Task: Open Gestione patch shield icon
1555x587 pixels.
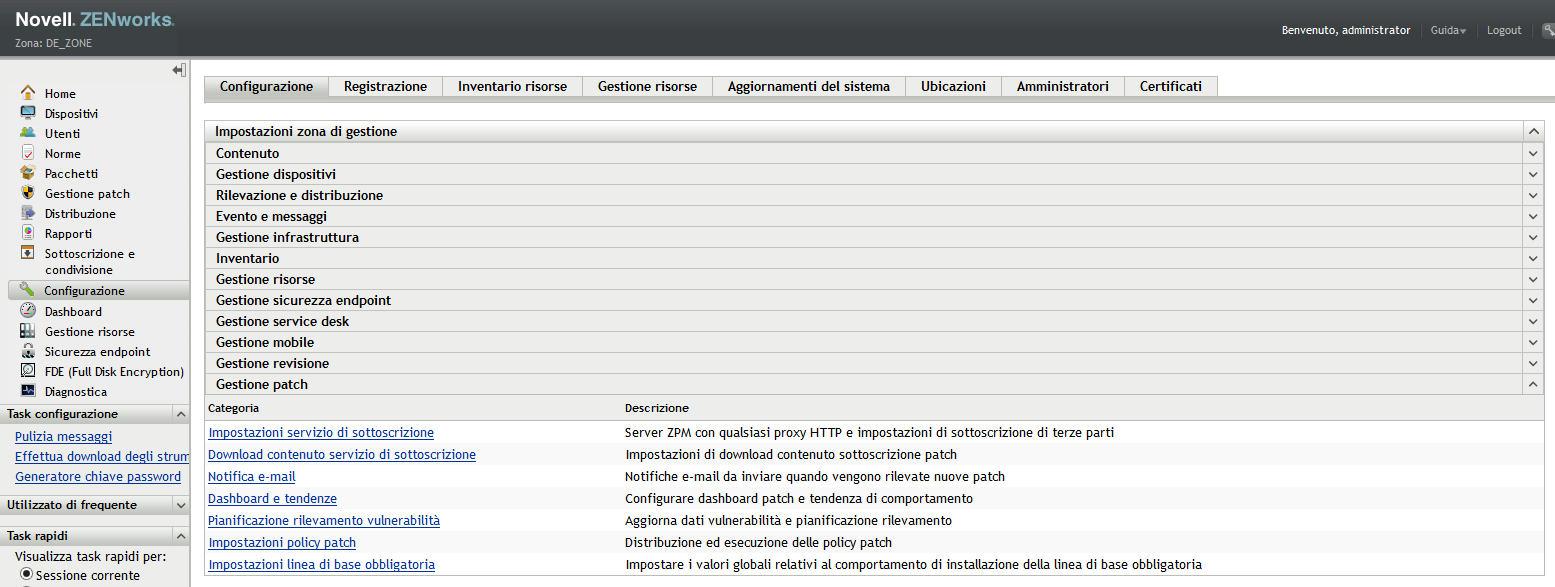Action: tap(28, 193)
